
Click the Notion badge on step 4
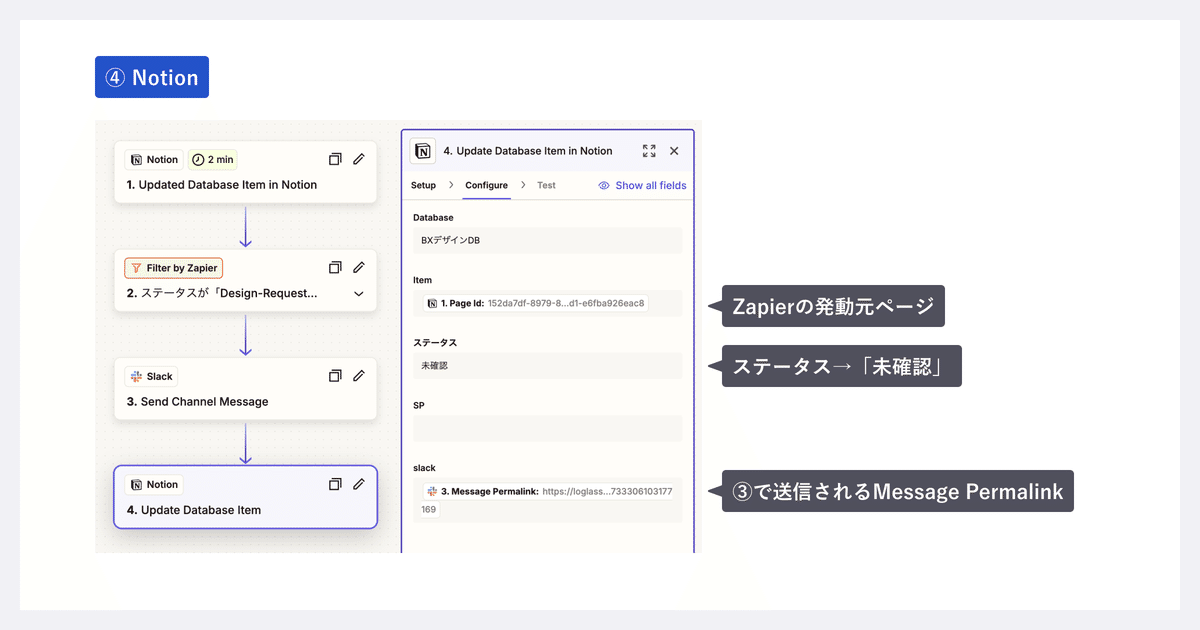point(154,485)
